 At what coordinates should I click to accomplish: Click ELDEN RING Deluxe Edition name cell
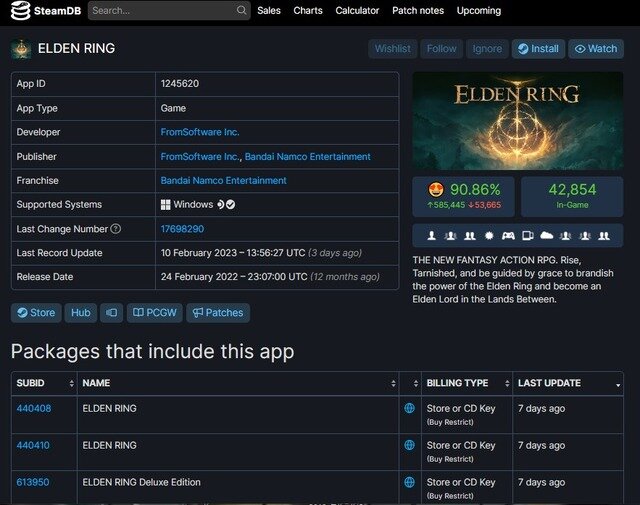[x=238, y=488]
